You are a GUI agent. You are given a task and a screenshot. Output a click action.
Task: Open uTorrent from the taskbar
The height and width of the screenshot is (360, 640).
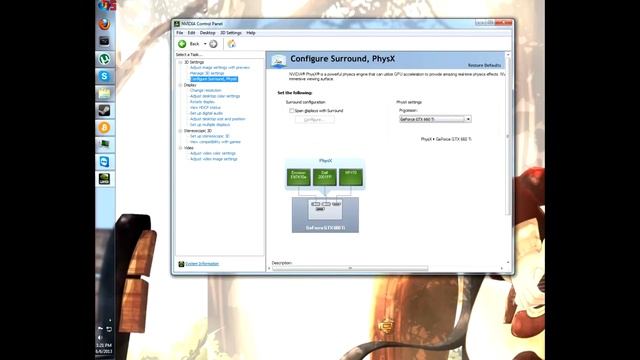[x=104, y=59]
